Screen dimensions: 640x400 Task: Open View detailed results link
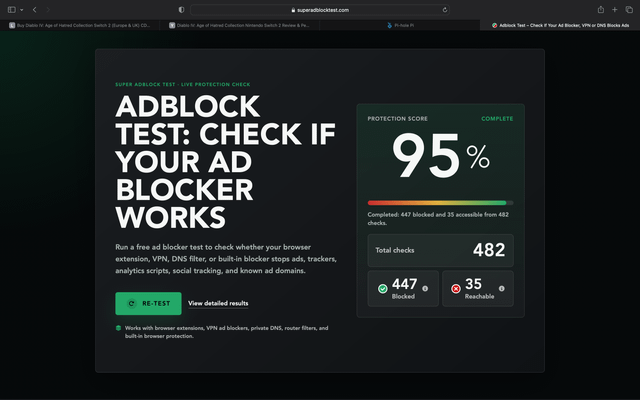218,303
